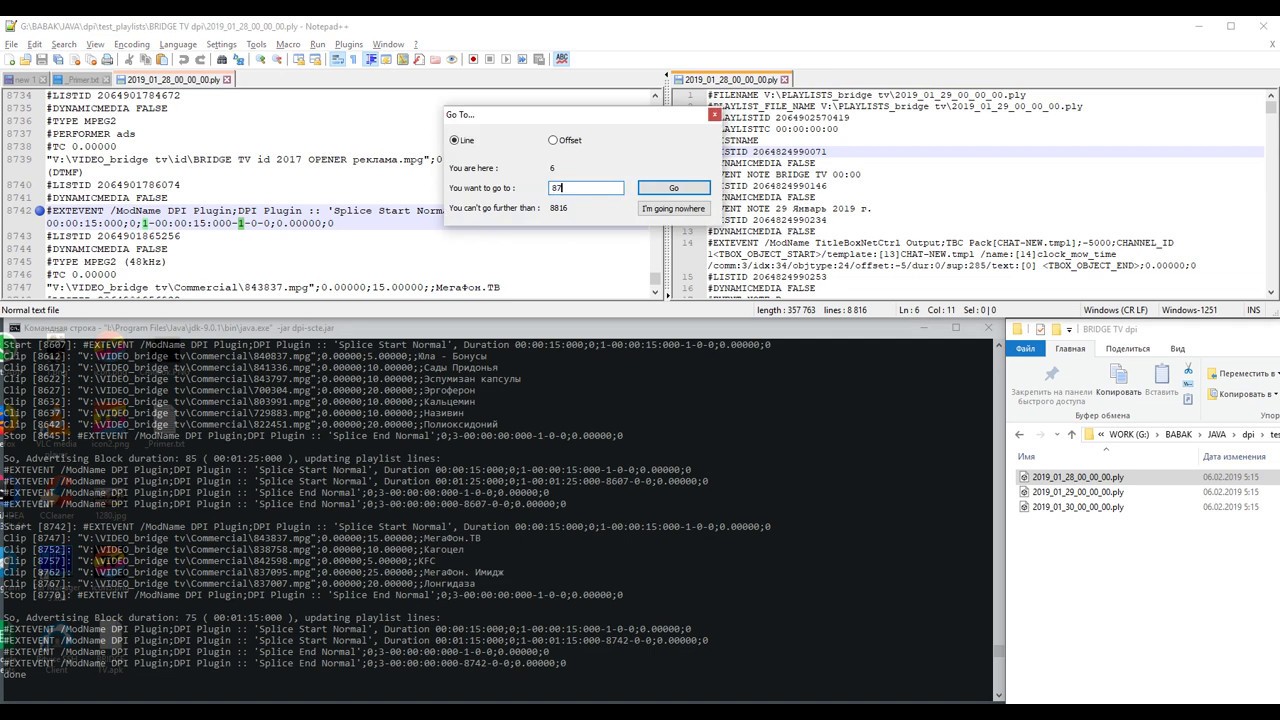Image resolution: width=1280 pixels, height=720 pixels.
Task: Toggle the Word Wrap toolbar icon
Action: pyautogui.click(x=337, y=59)
